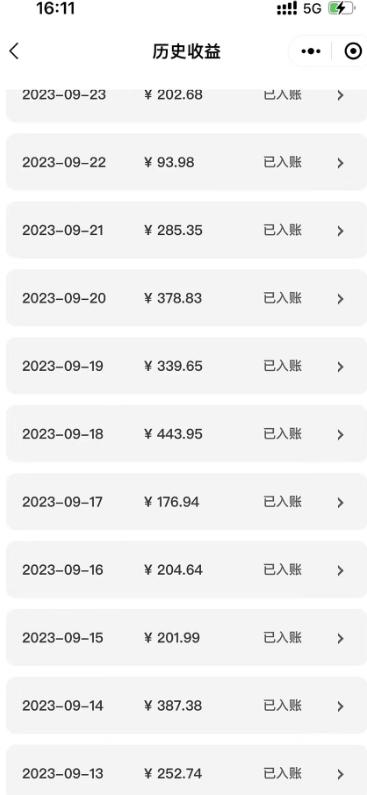The image size is (367, 795).
Task: Tap the 16:11 status bar clock
Action: click(56, 9)
